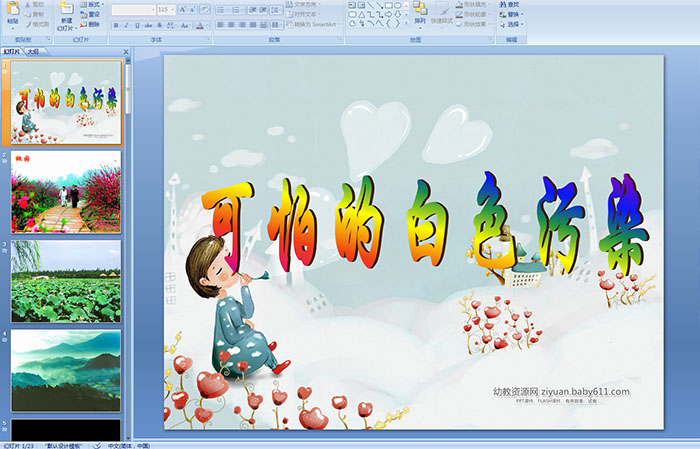This screenshot has height=449, width=700.
Task: Click Convert to SmartArt
Action: pyautogui.click(x=314, y=24)
